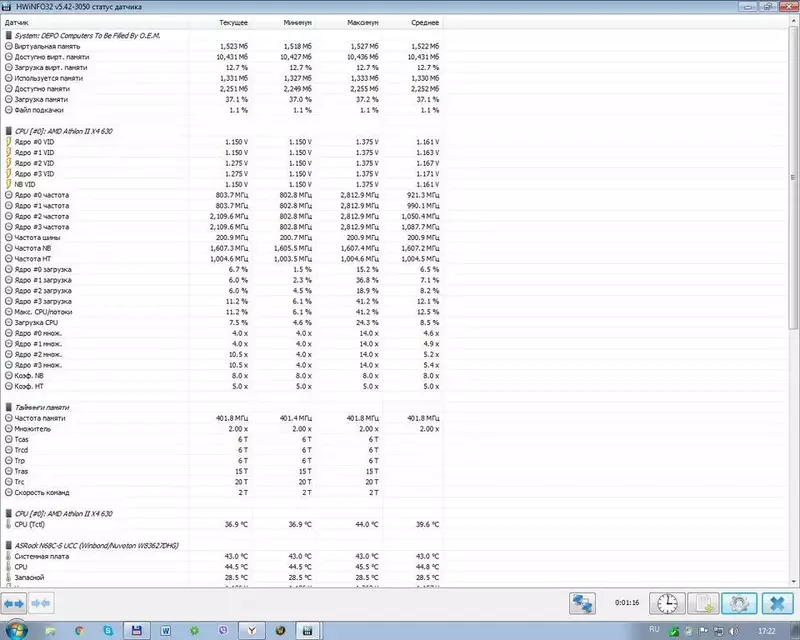This screenshot has width=800, height=640.
Task: Click the Максимум column header
Action: tap(348, 22)
